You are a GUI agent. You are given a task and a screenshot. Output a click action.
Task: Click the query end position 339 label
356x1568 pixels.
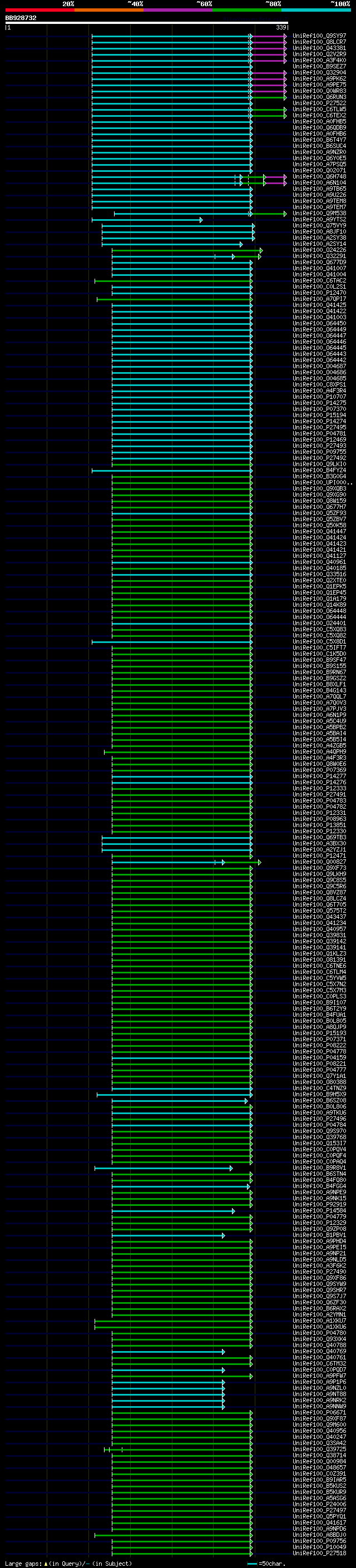click(280, 27)
